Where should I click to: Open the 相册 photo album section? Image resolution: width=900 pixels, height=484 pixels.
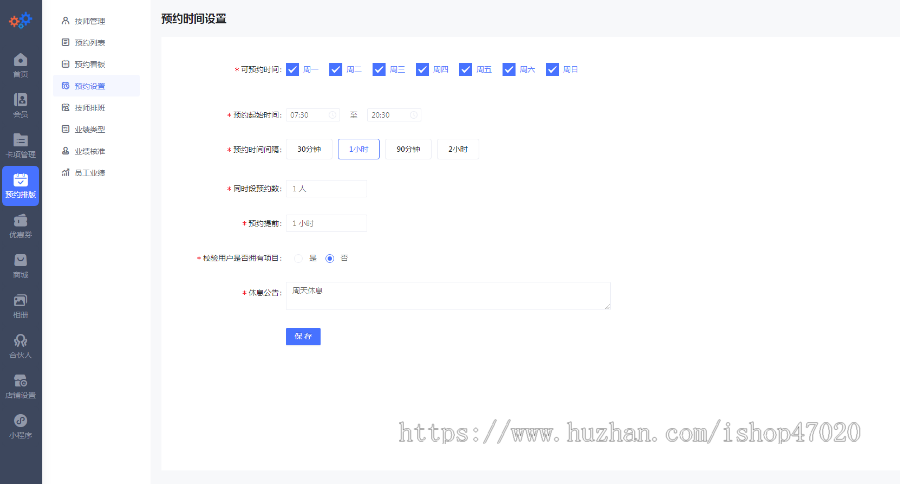21,307
